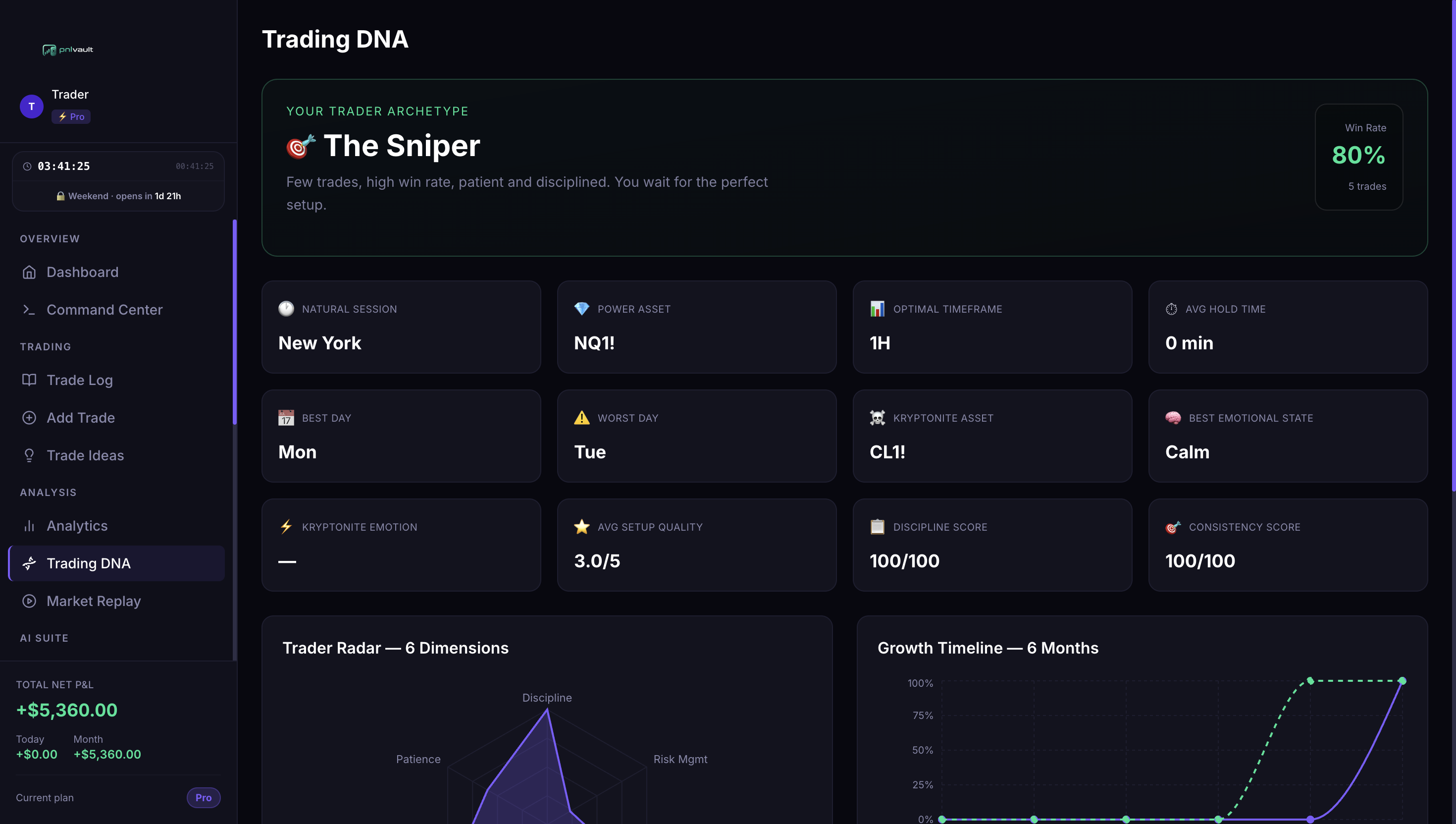Click the Trade Log book icon
The image size is (1456, 824).
[x=29, y=380]
